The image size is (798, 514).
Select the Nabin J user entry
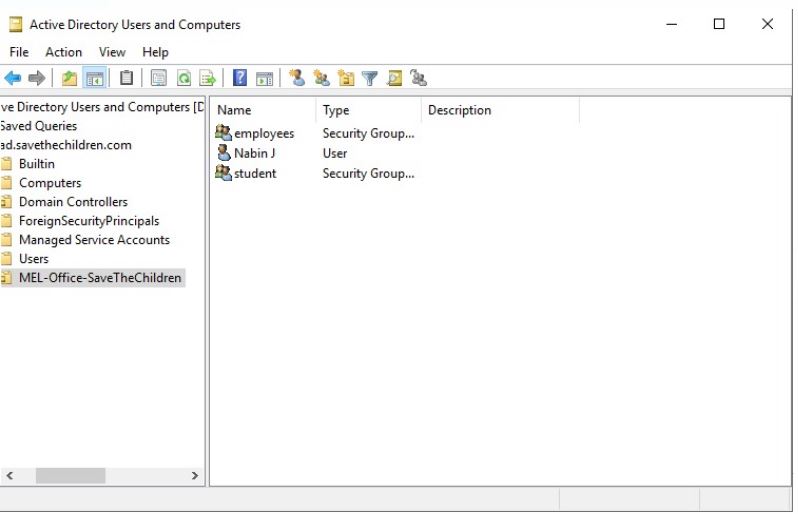coord(255,154)
